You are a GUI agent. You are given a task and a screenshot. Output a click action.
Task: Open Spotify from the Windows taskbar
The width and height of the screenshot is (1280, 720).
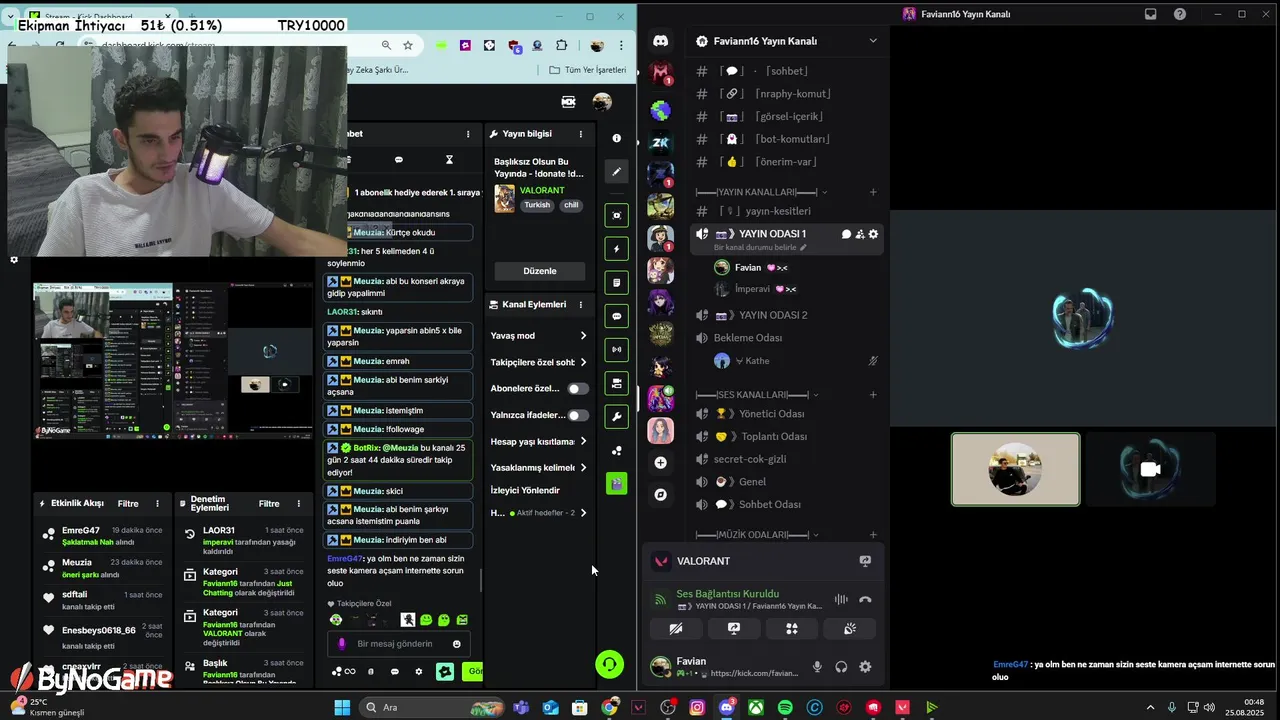785,707
